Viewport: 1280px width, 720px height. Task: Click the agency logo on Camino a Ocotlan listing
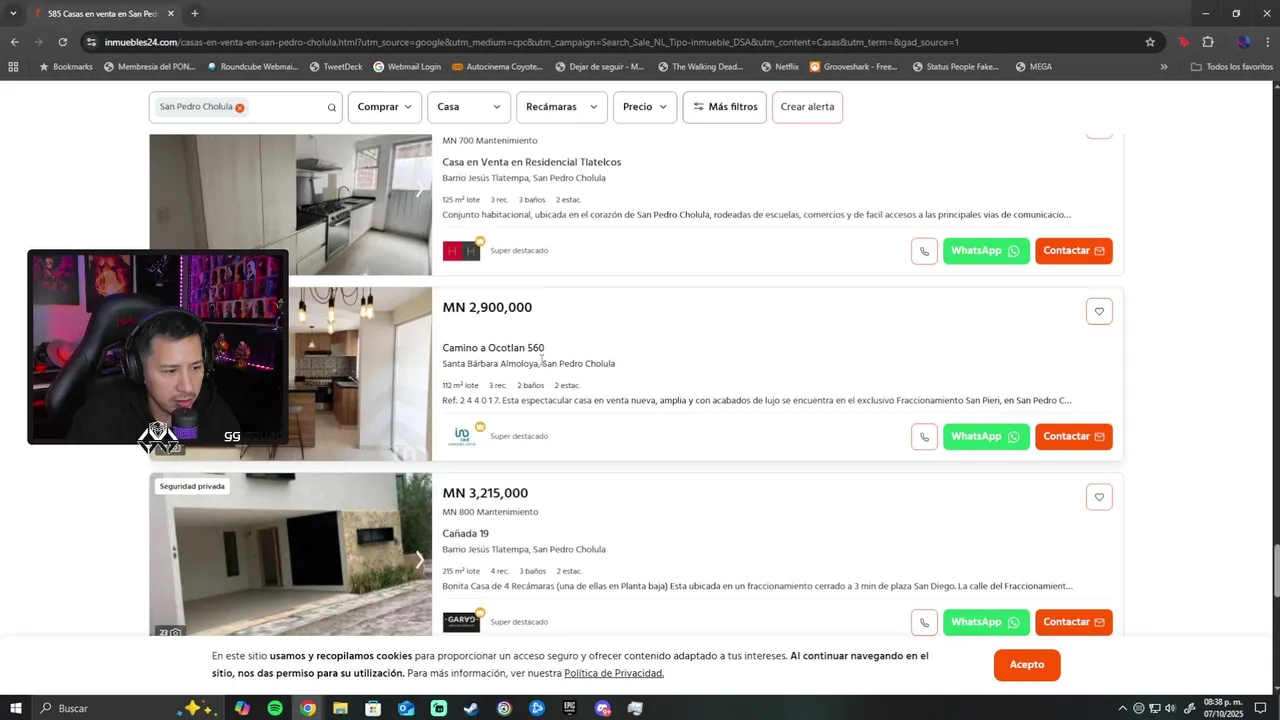click(461, 436)
